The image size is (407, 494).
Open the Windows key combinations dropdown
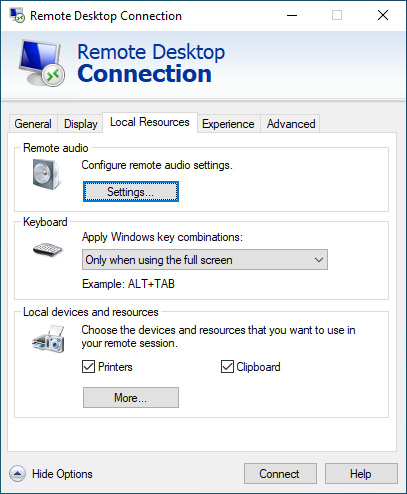205,260
